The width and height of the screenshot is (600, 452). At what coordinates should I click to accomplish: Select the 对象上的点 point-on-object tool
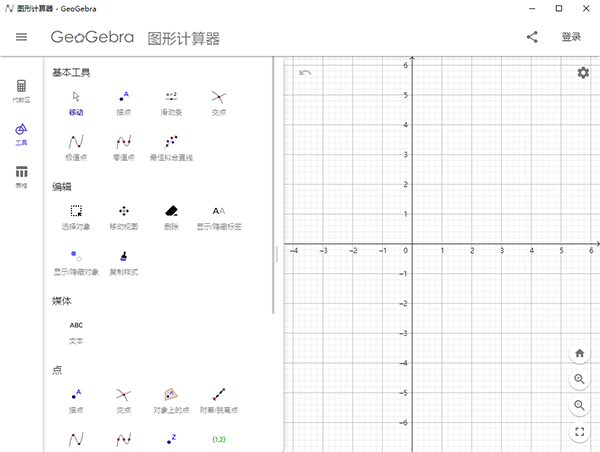point(171,401)
